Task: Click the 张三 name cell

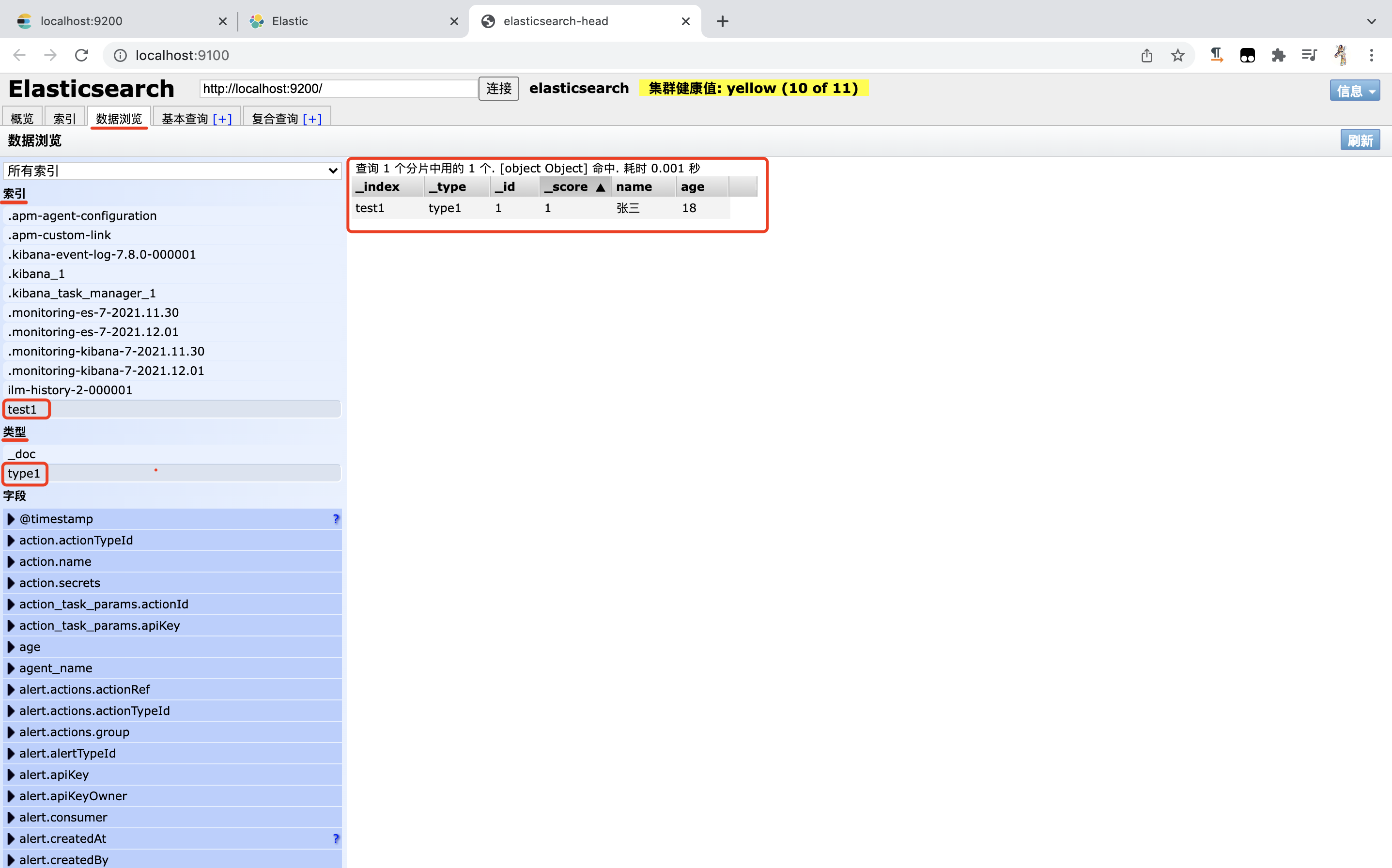Action: (x=628, y=208)
